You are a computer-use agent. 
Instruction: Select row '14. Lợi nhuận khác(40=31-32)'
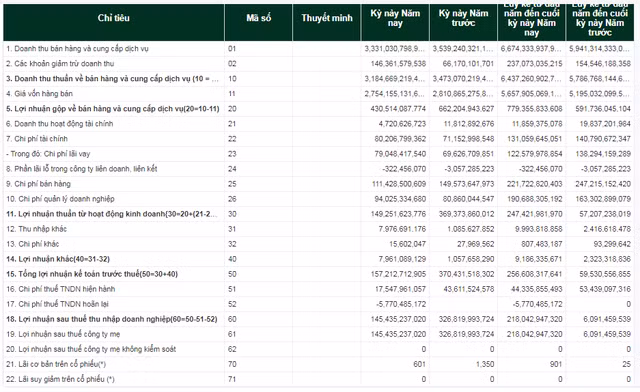tap(319, 259)
